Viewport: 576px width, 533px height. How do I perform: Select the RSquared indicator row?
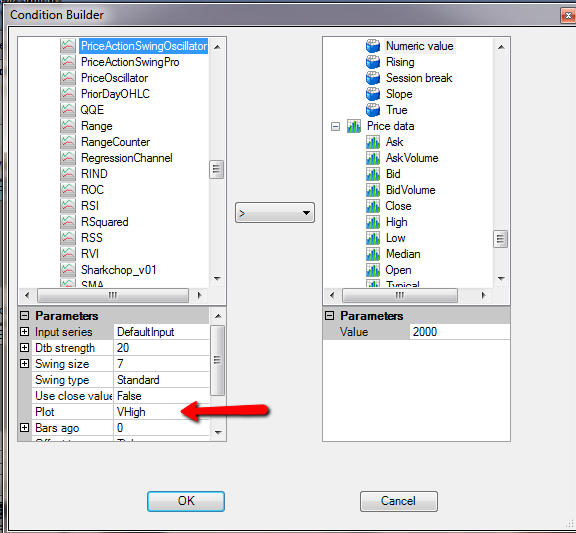[x=105, y=222]
